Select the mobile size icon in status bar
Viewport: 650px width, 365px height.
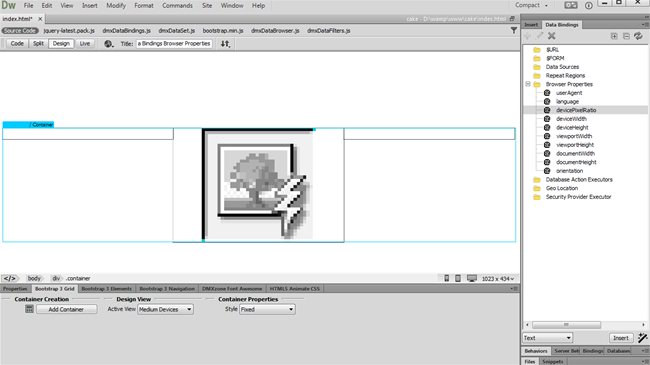pyautogui.click(x=446, y=278)
